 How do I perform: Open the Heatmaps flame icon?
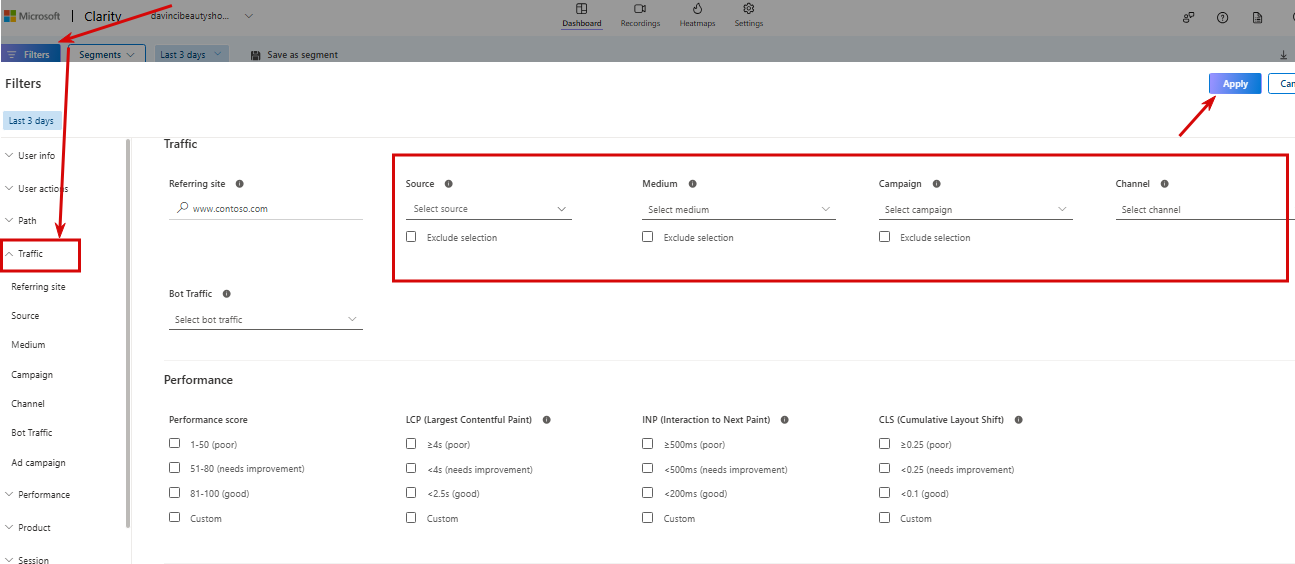697,9
